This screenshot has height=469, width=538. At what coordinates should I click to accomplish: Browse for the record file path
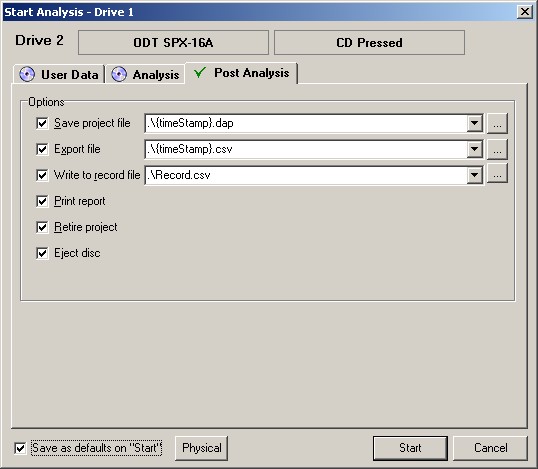(497, 174)
